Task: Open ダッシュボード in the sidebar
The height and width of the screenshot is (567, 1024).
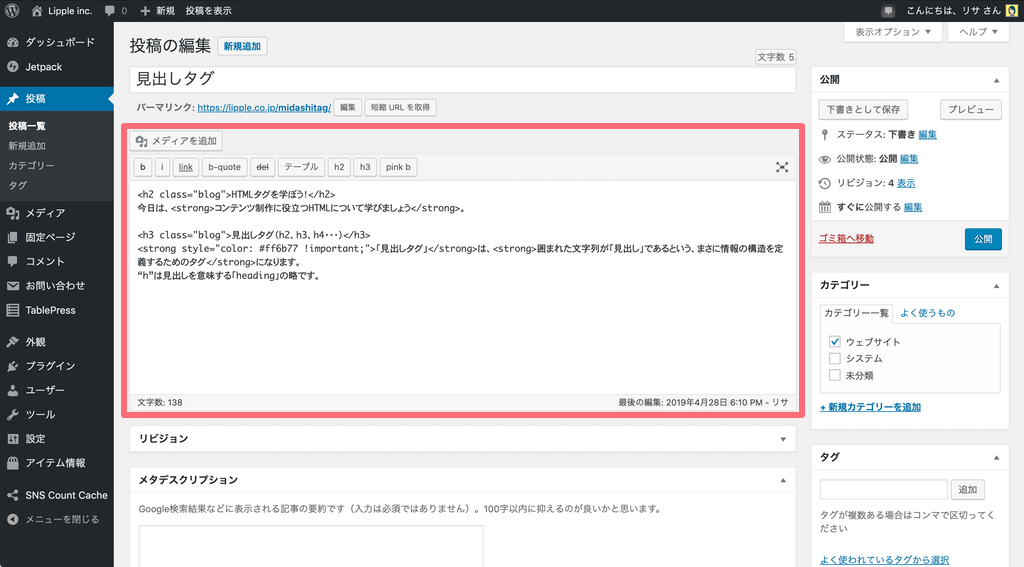Action: (57, 42)
